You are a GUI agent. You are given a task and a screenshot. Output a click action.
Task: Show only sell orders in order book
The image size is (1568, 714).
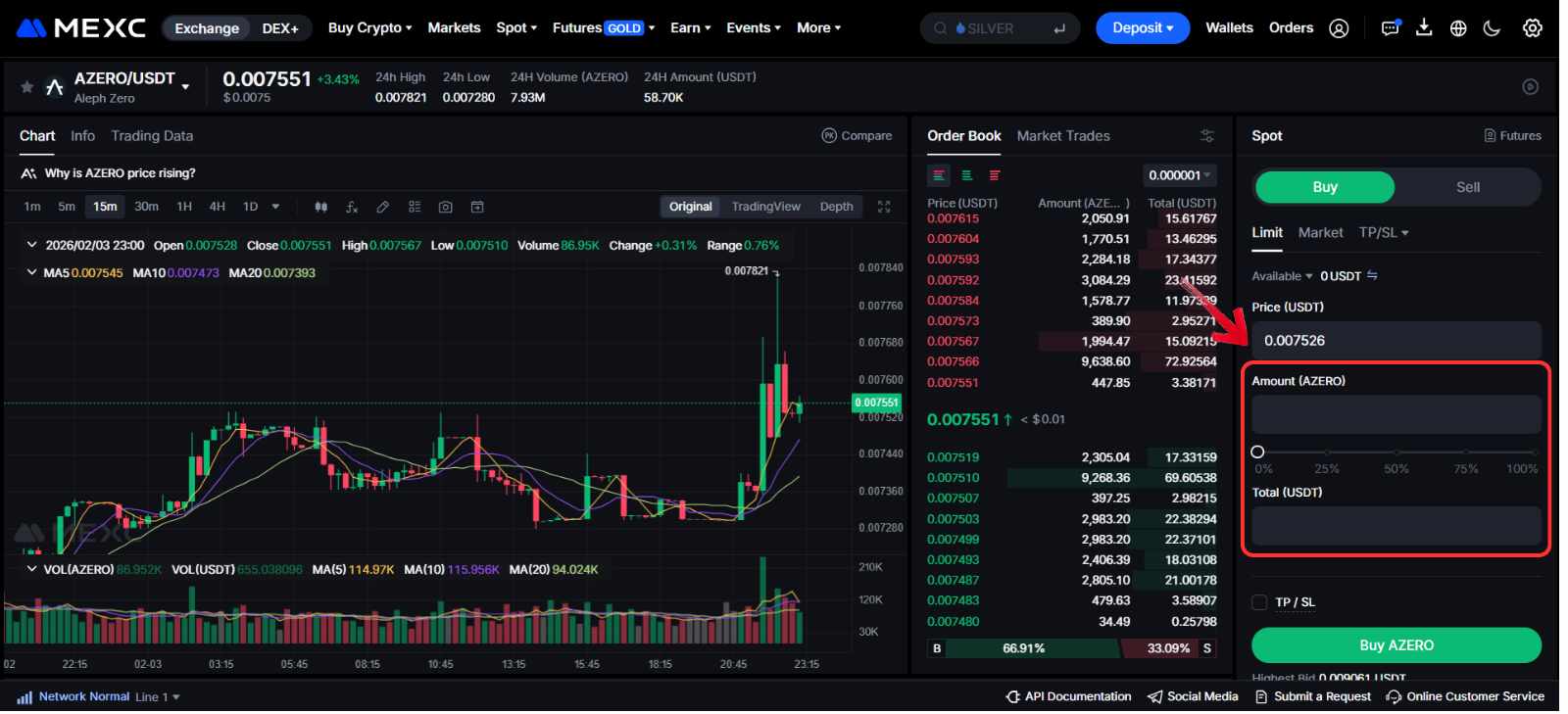[995, 175]
